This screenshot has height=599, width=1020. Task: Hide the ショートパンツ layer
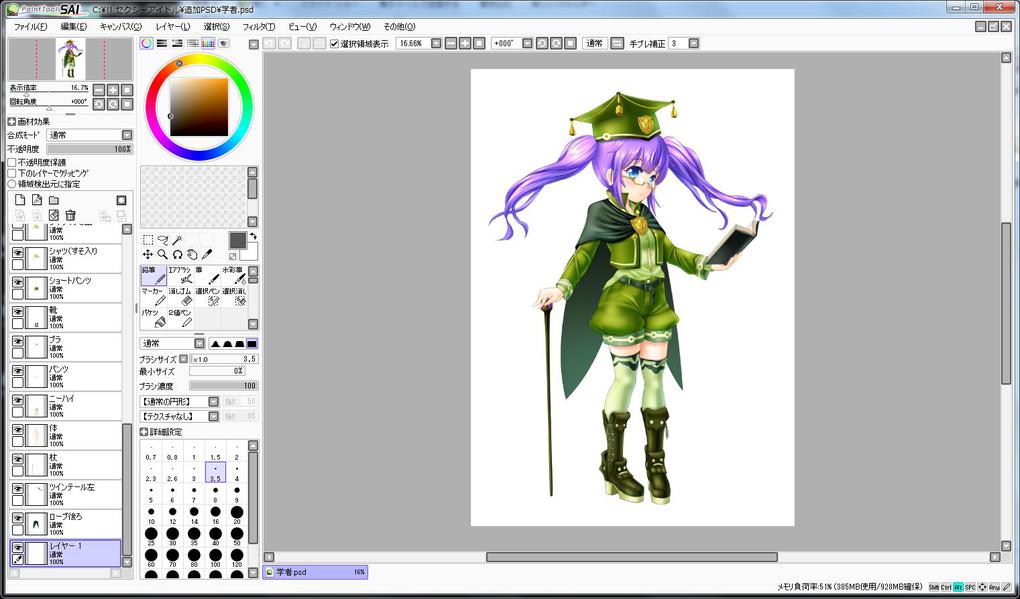[18, 282]
